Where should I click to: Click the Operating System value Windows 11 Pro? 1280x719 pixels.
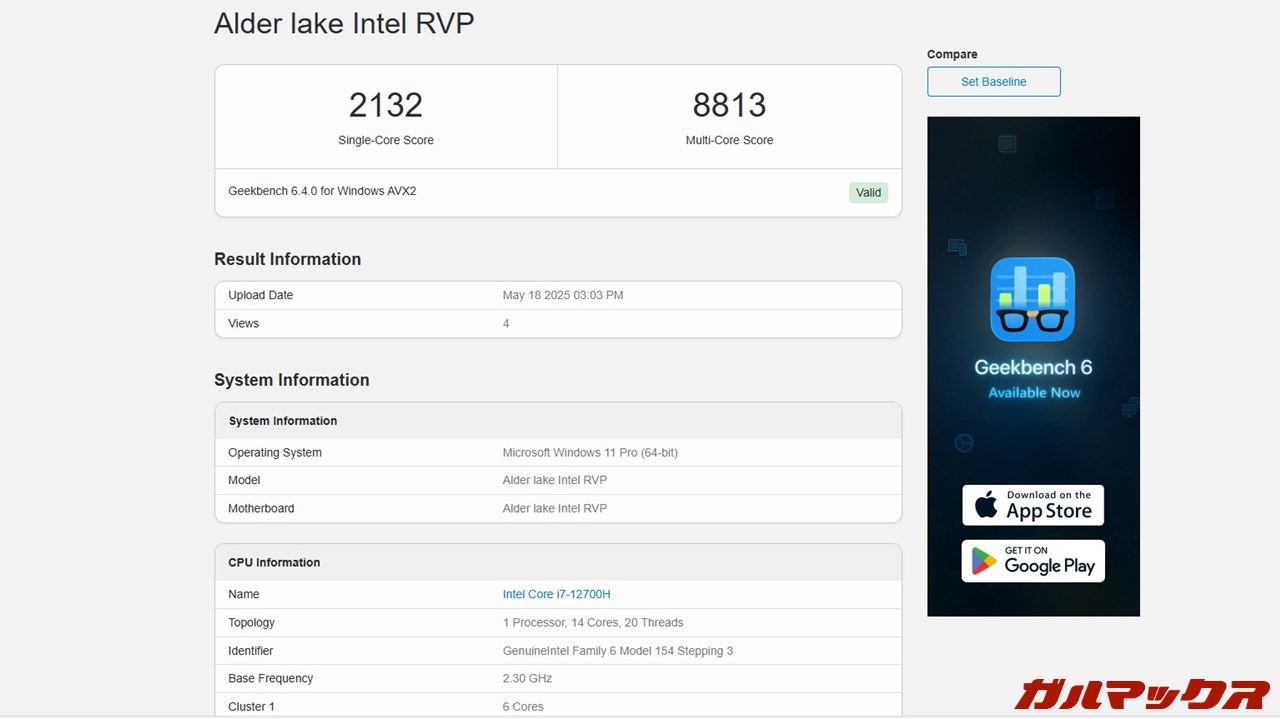pos(590,453)
